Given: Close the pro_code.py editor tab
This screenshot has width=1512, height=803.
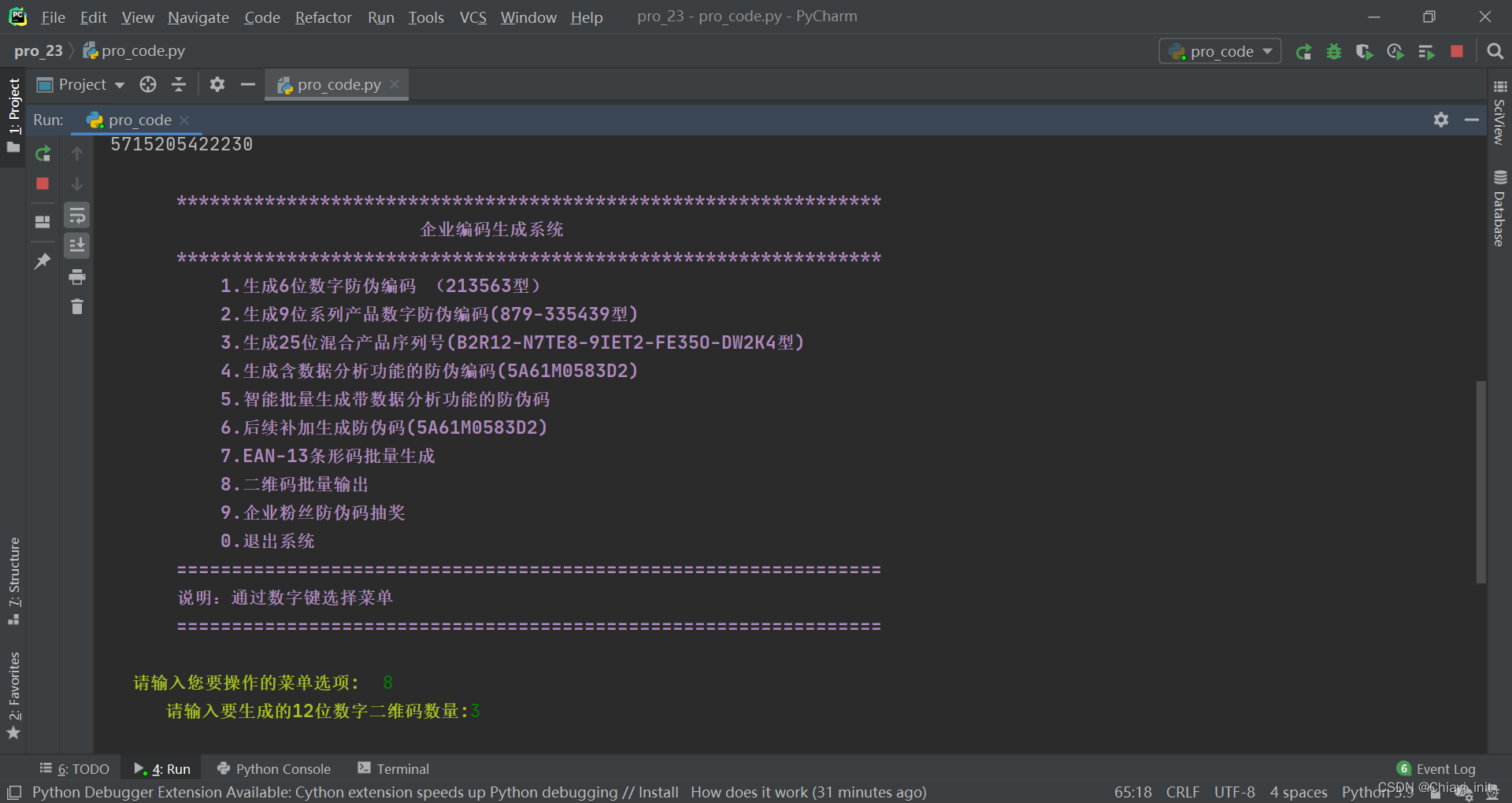Looking at the screenshot, I should [x=395, y=84].
